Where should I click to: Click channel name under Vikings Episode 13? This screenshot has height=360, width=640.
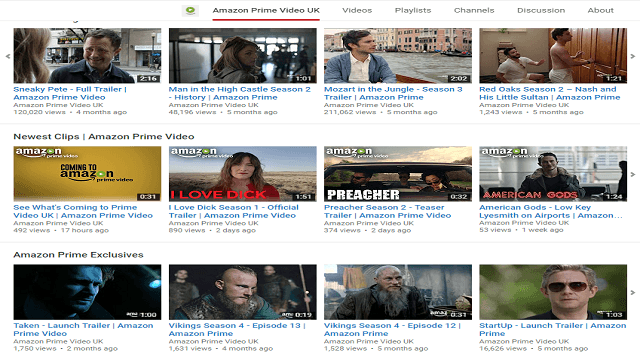[x=213, y=341]
